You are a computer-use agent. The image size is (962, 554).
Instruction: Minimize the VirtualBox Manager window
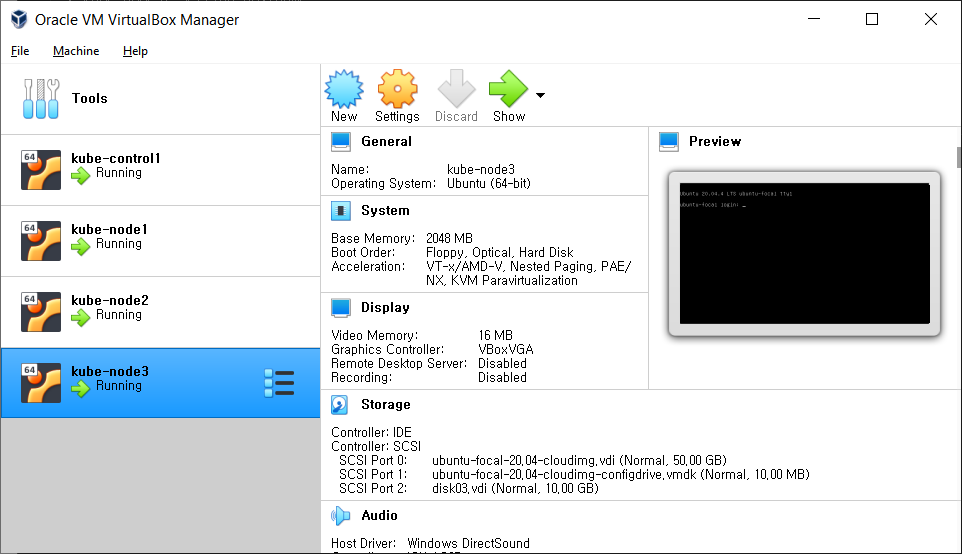tap(814, 19)
